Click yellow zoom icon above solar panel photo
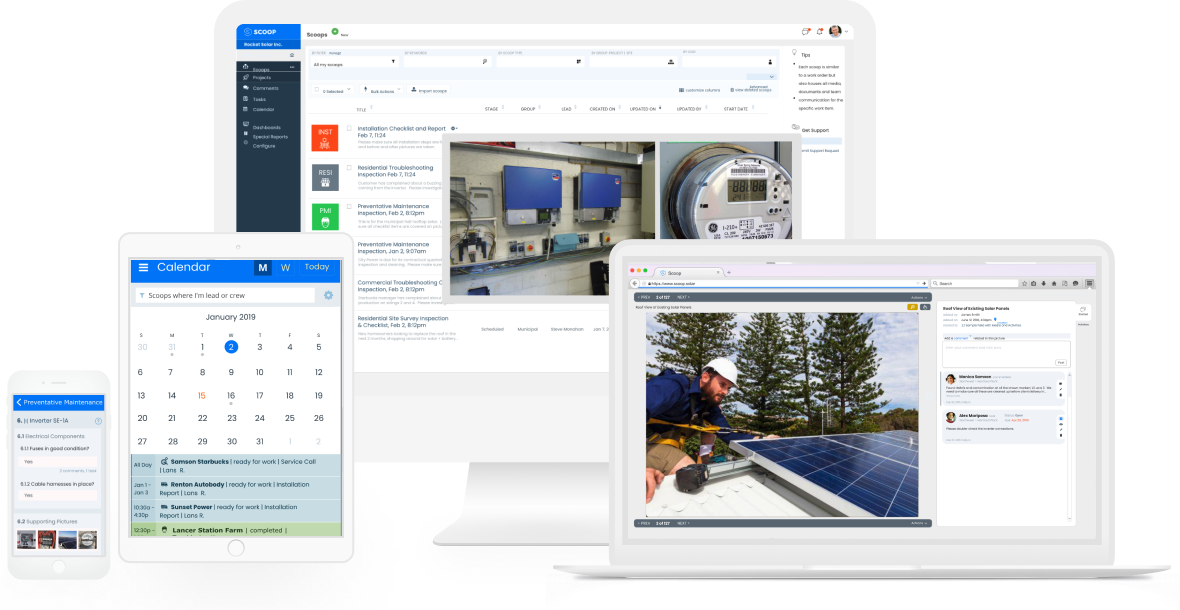The height and width of the screenshot is (610, 1180). (x=912, y=307)
